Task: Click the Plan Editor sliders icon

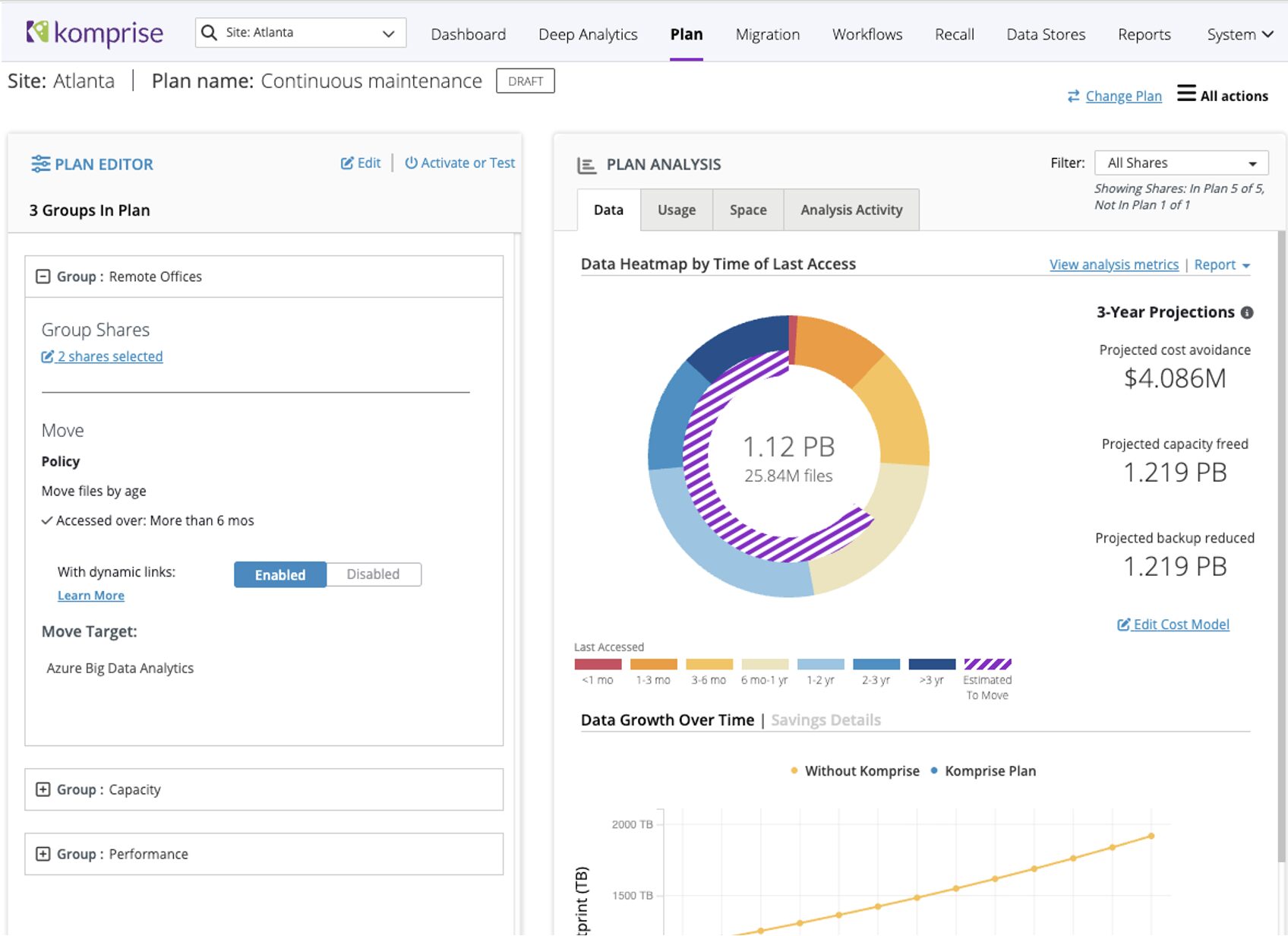Action: pos(40,163)
